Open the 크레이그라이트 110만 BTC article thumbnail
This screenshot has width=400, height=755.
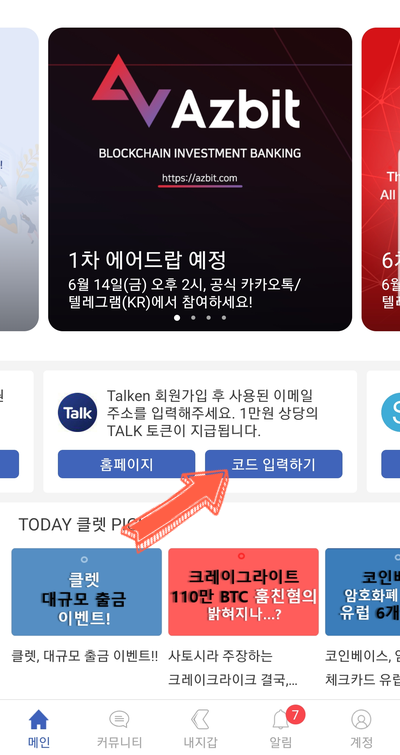243,592
